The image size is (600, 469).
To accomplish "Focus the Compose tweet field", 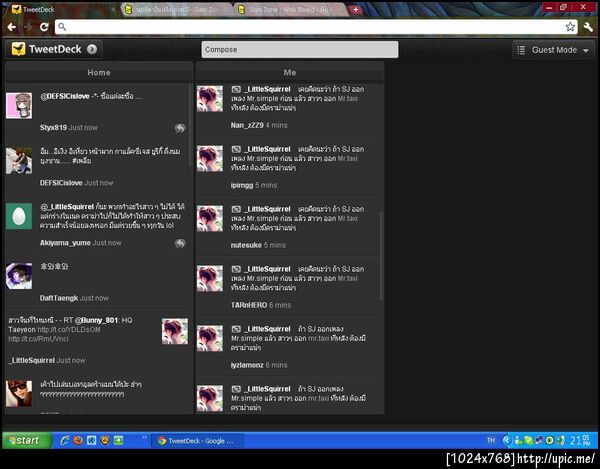I will 300,50.
